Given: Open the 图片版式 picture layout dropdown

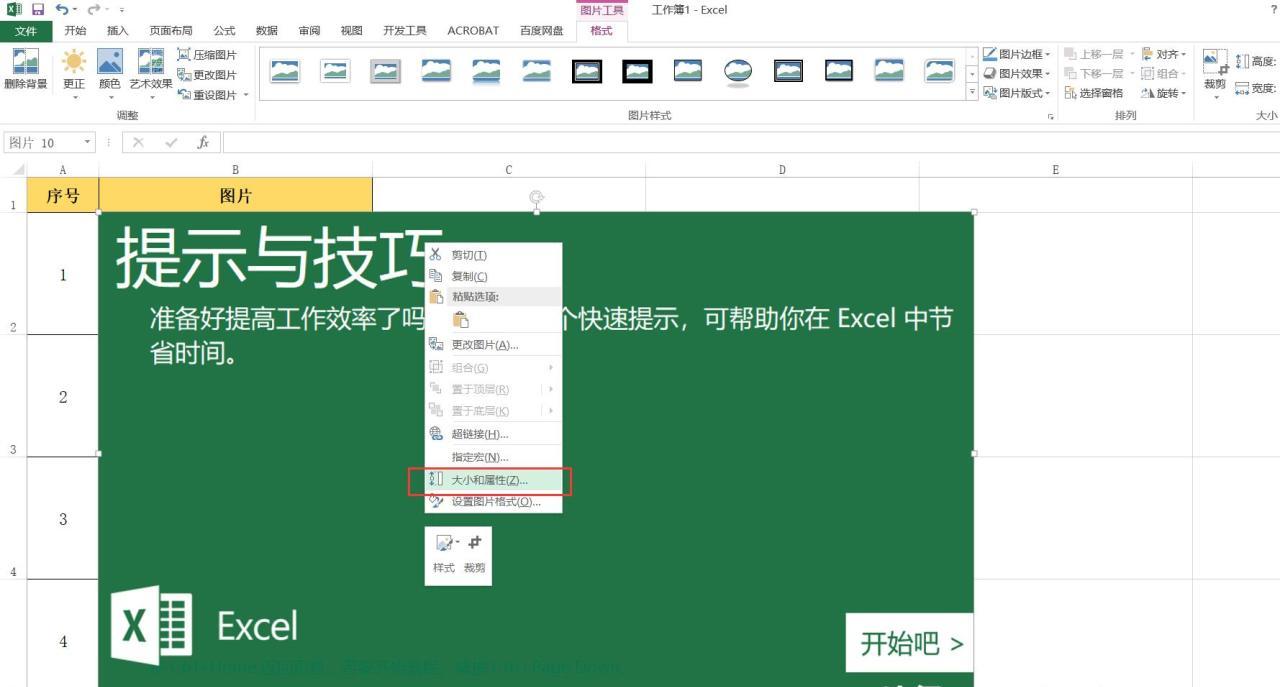Looking at the screenshot, I should 1017,93.
